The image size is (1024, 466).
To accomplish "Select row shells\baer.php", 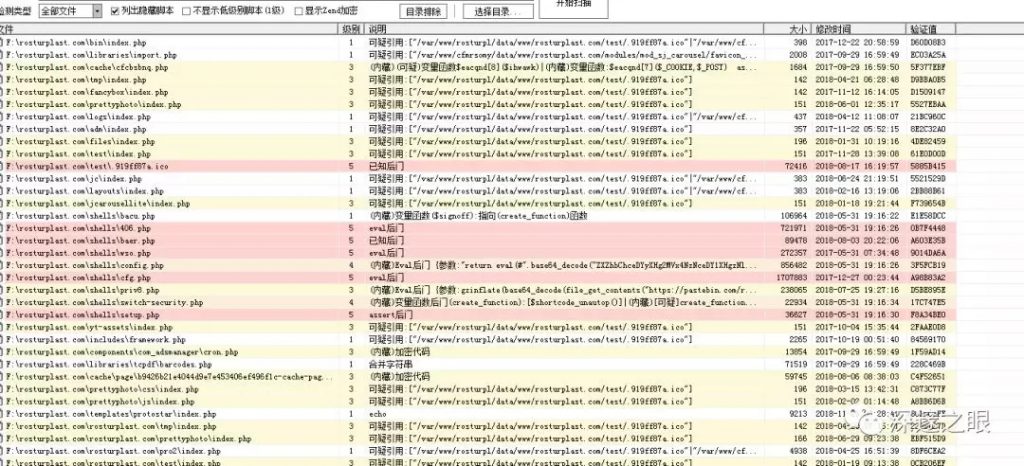I will point(478,241).
